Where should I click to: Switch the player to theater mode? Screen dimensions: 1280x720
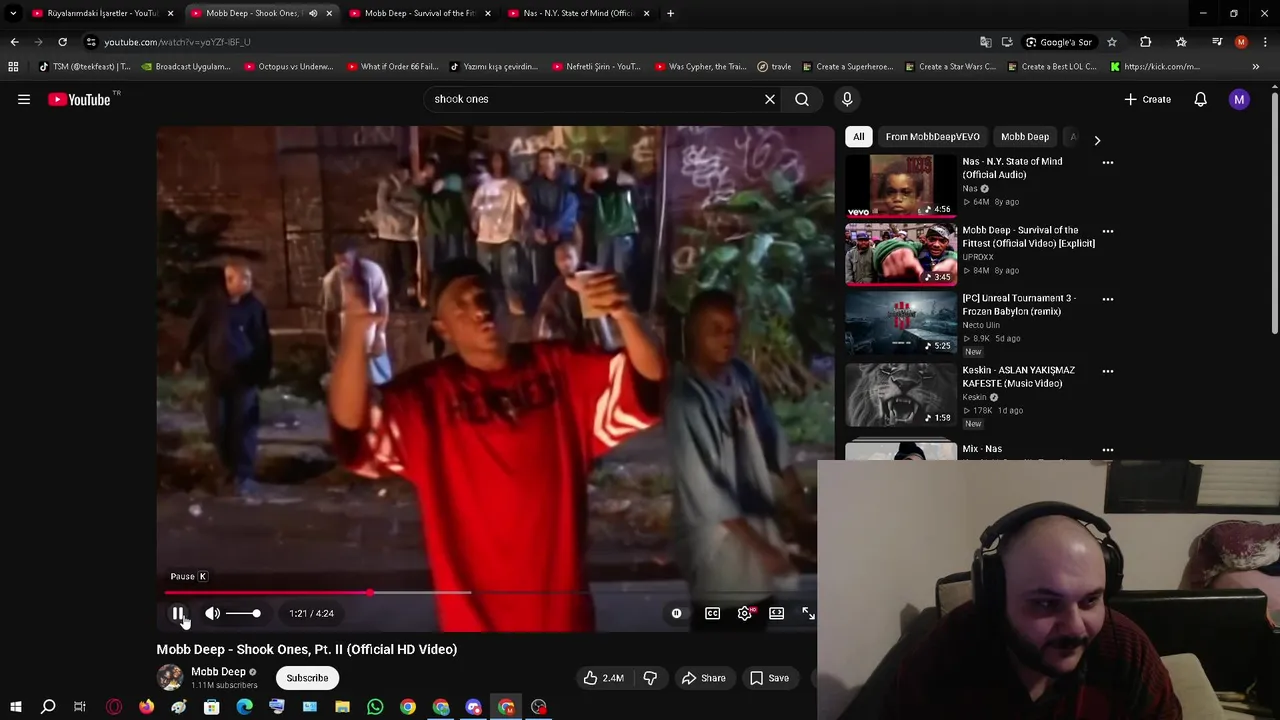[x=776, y=613]
